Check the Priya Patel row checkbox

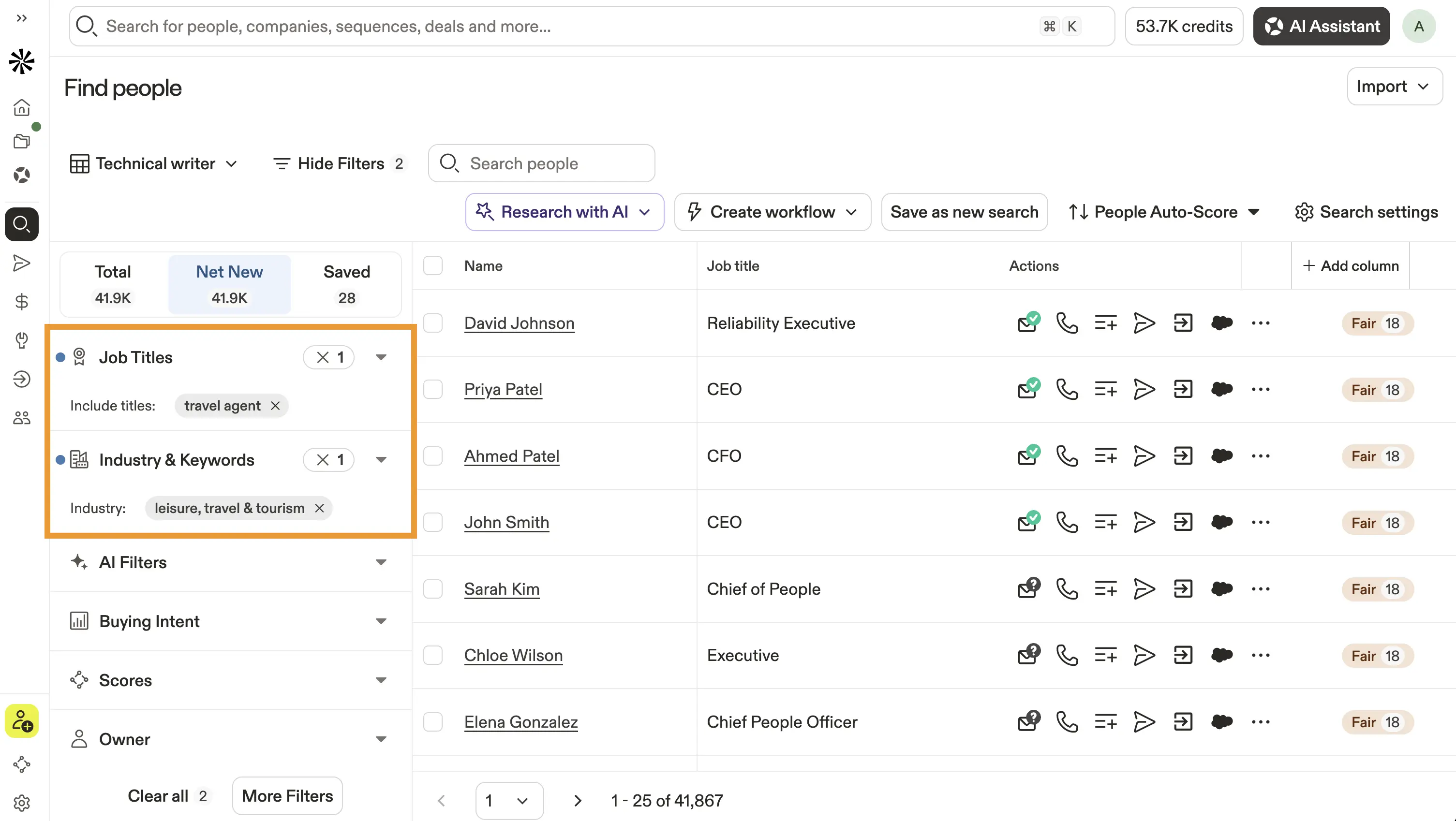(x=433, y=389)
